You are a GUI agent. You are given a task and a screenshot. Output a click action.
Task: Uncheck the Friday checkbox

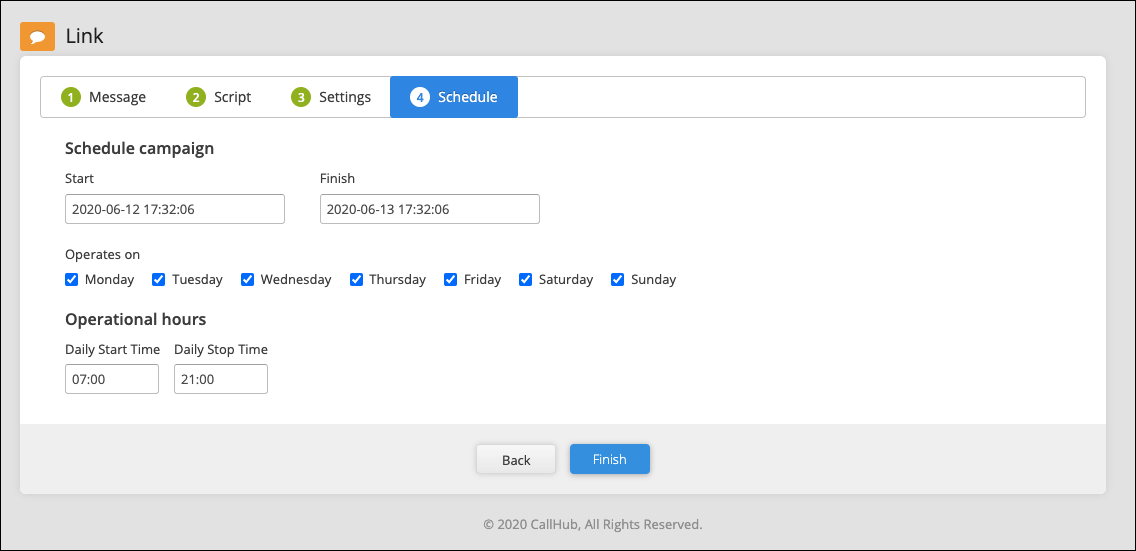(451, 279)
